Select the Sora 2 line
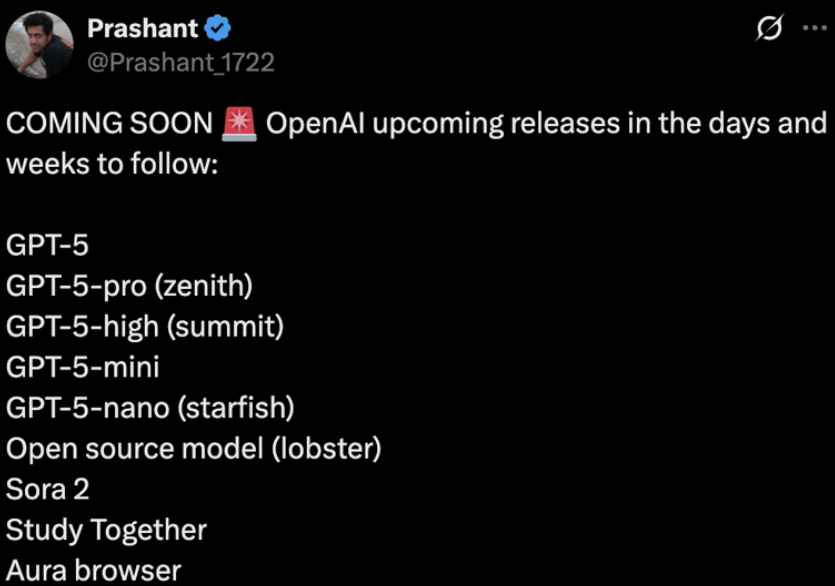 point(48,489)
